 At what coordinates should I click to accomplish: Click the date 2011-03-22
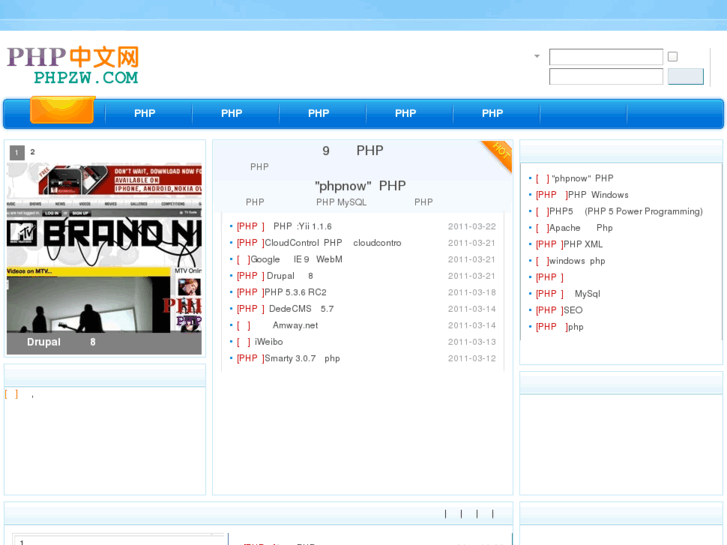tap(472, 226)
